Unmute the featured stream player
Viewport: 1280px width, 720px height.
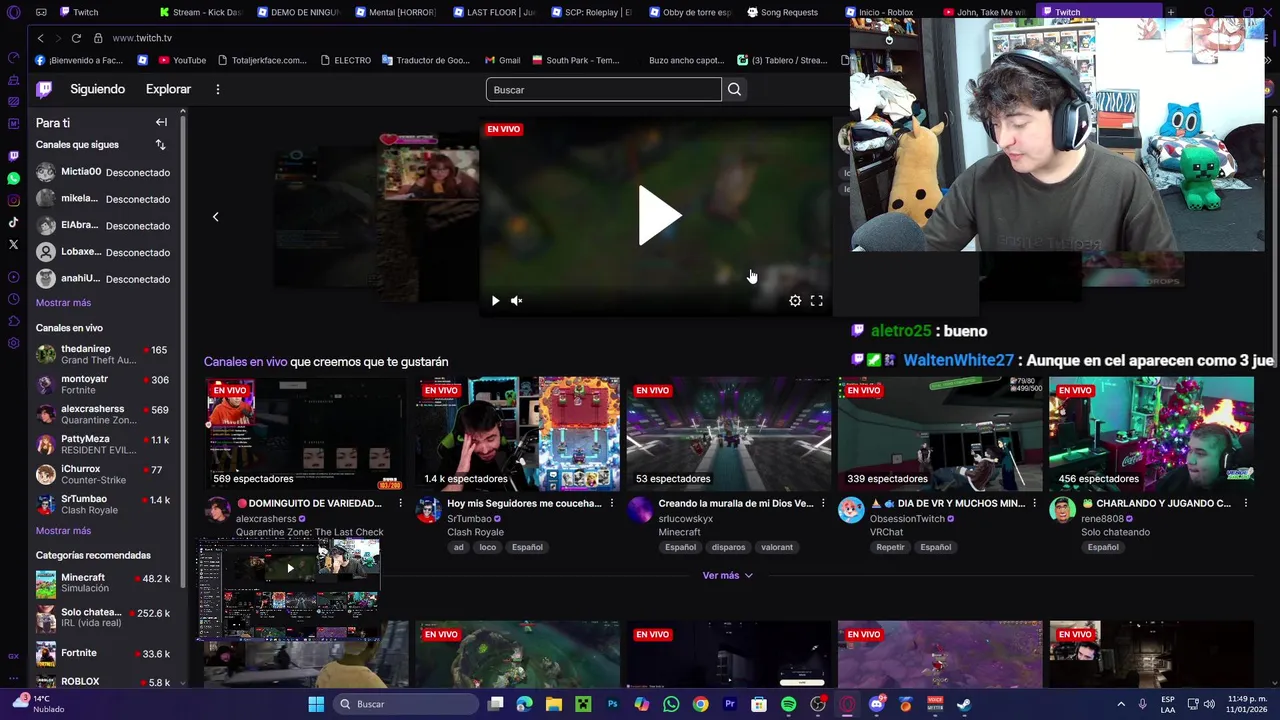(517, 301)
